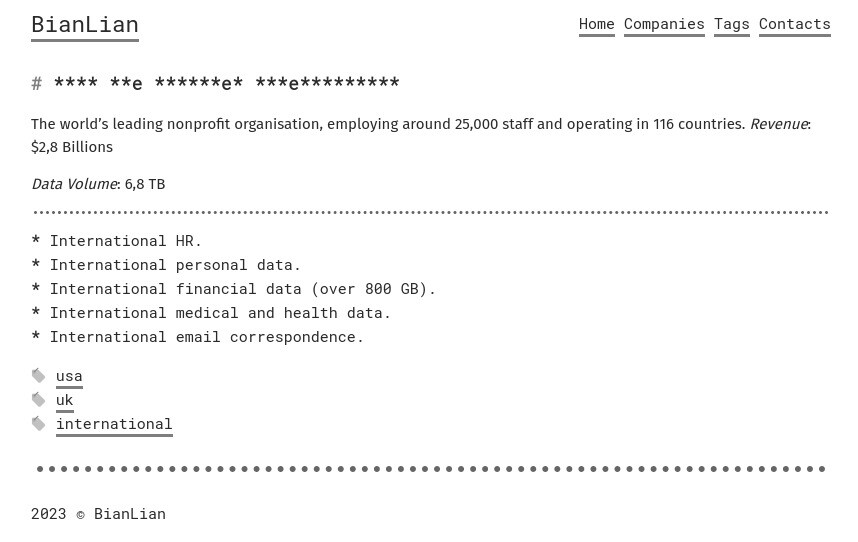
Task: Click the tag icon beside international
Action: click(38, 424)
